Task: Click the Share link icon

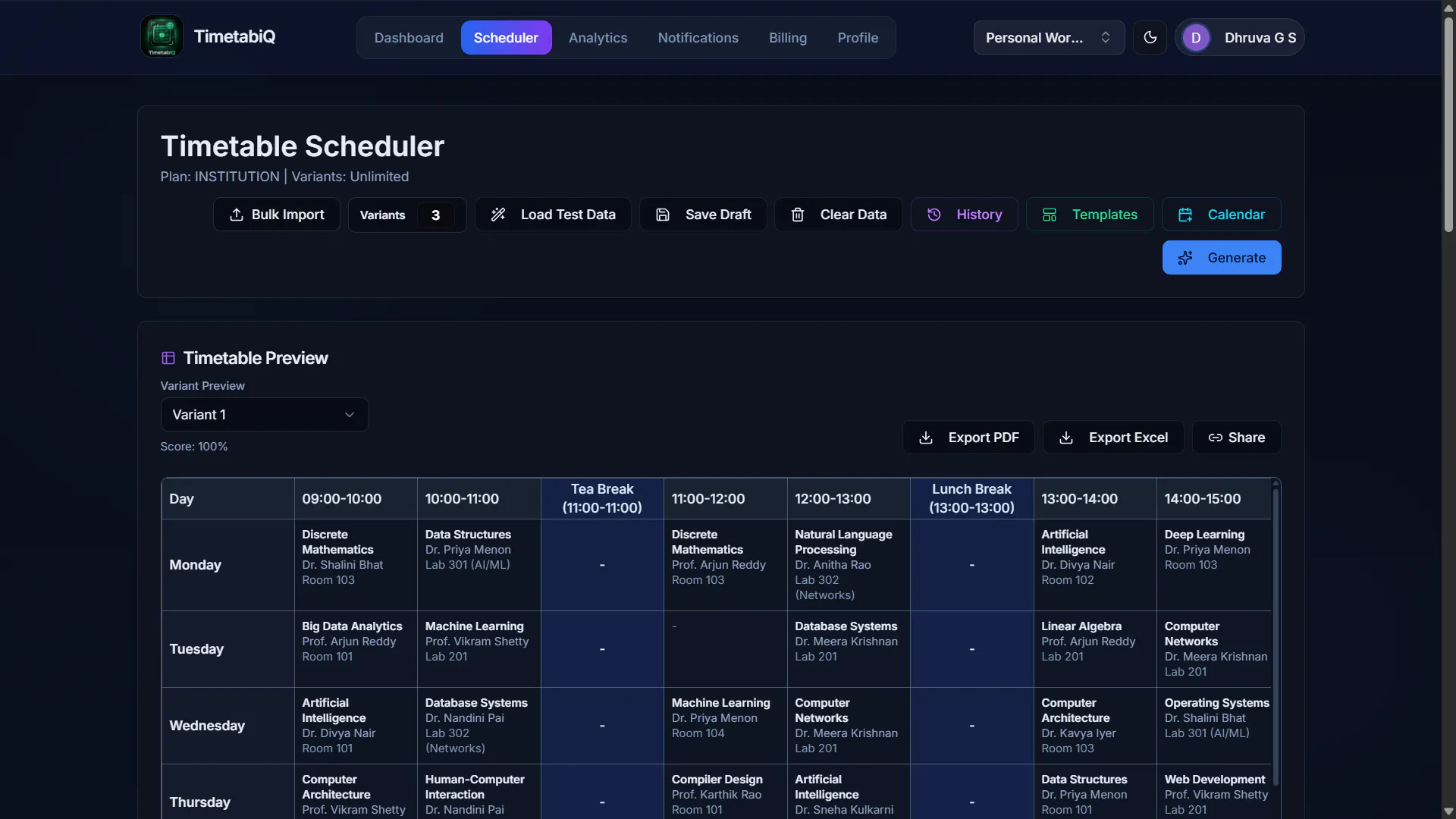Action: (x=1216, y=438)
